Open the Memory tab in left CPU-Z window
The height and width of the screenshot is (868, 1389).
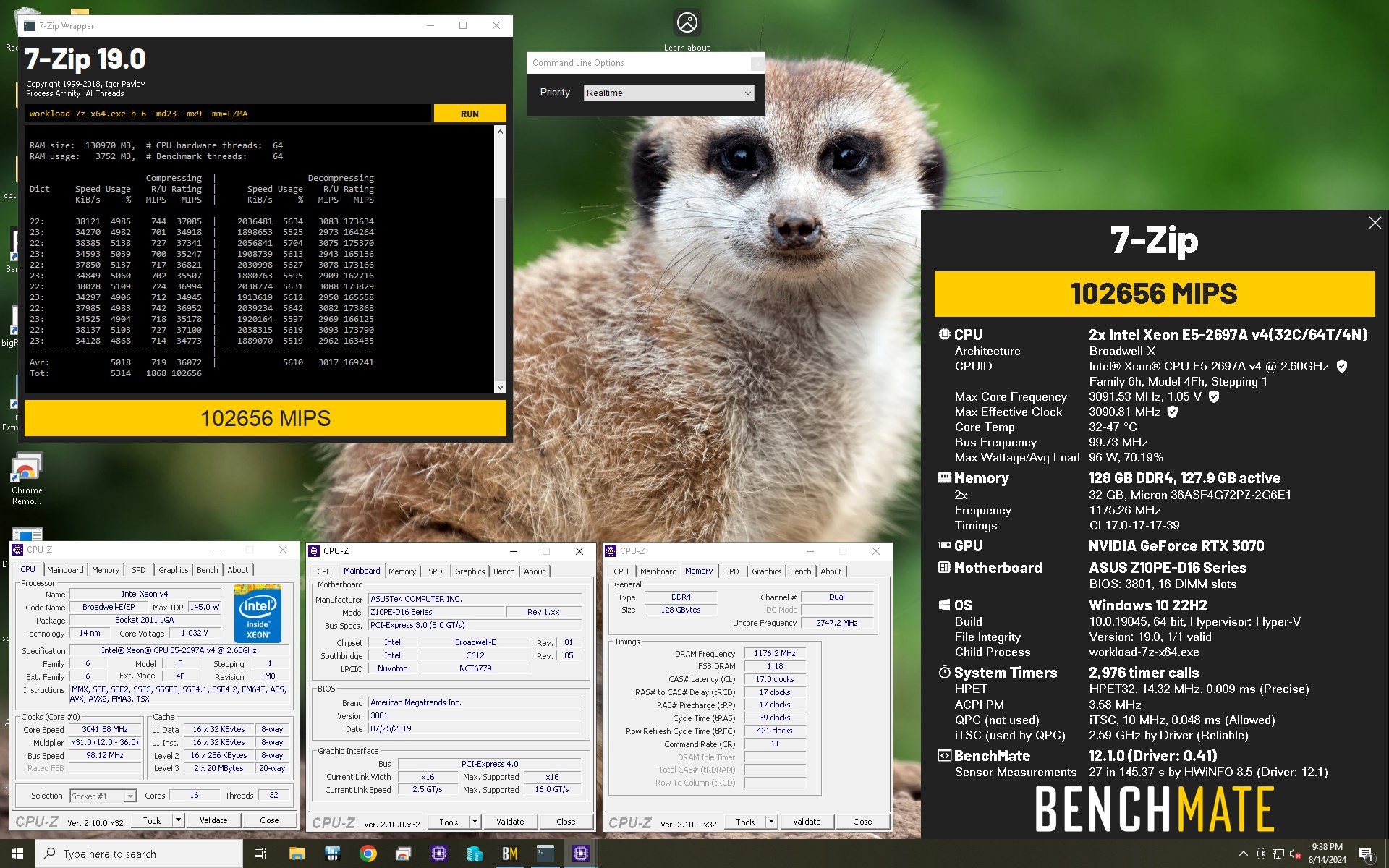(x=106, y=570)
